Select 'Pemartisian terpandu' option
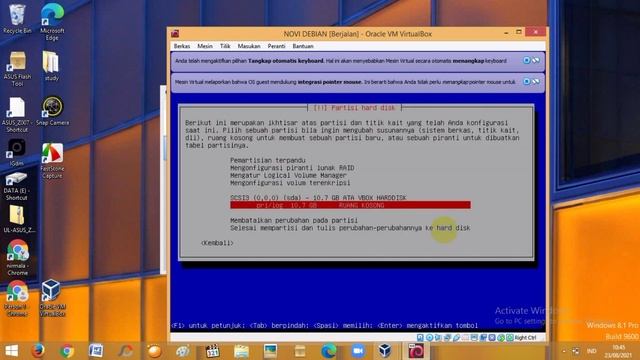The image size is (640, 360). click(268, 160)
